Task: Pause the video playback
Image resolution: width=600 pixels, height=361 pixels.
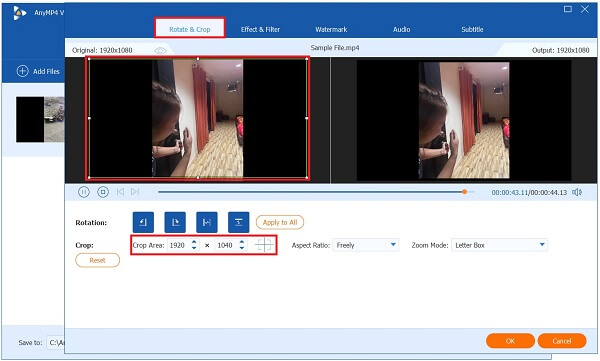Action: [x=84, y=192]
